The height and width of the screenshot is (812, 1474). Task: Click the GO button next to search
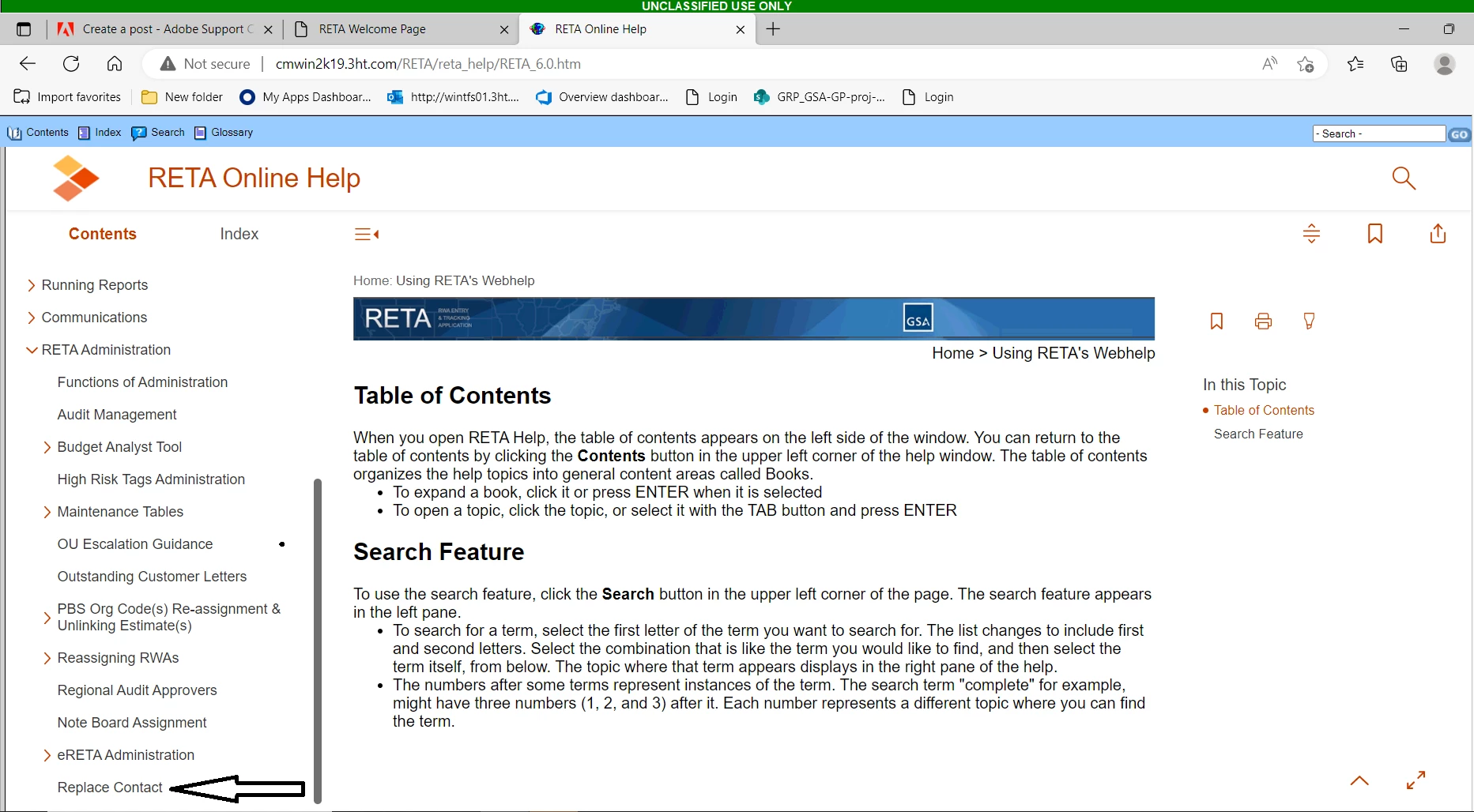pos(1459,134)
